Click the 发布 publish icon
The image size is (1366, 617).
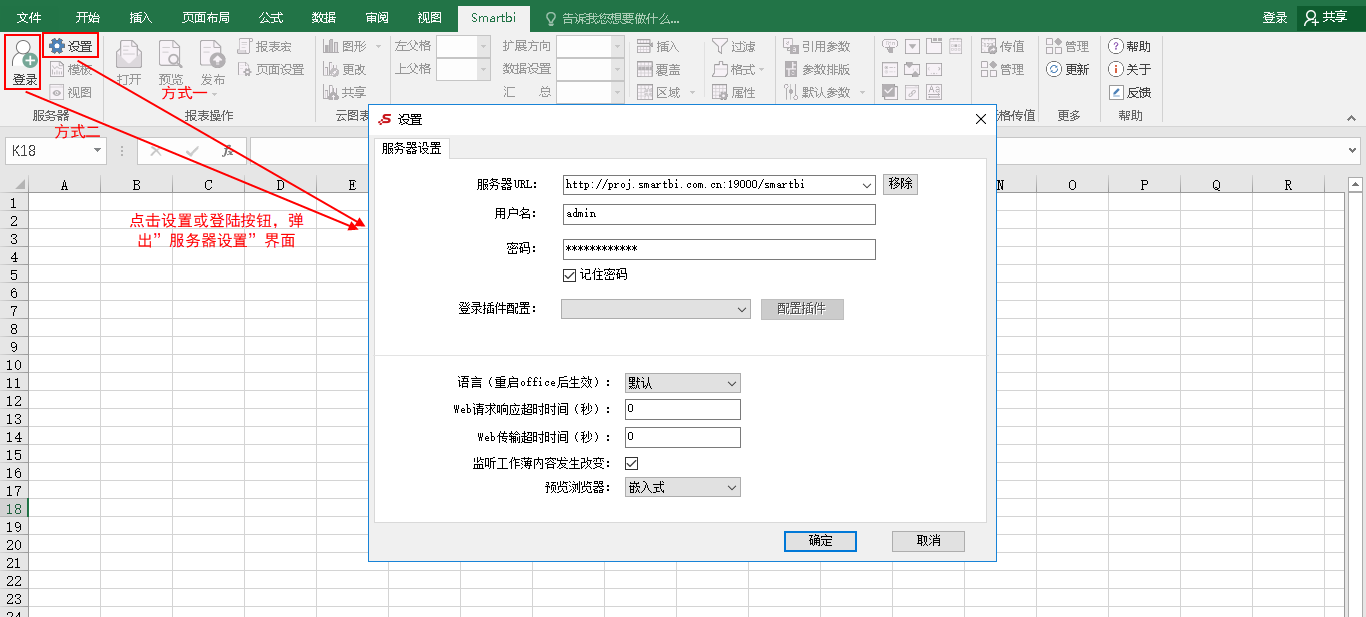pos(212,62)
